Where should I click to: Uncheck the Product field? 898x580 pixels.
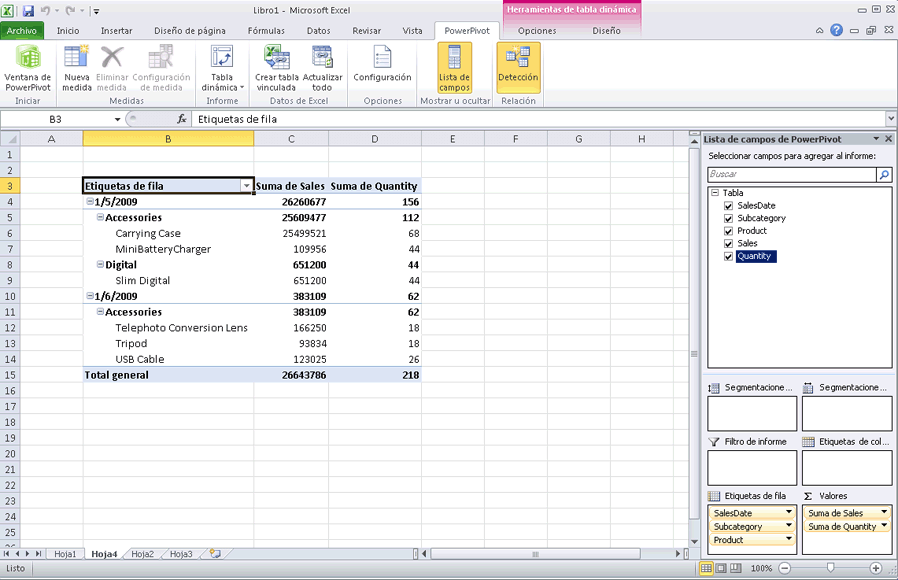[x=729, y=230]
